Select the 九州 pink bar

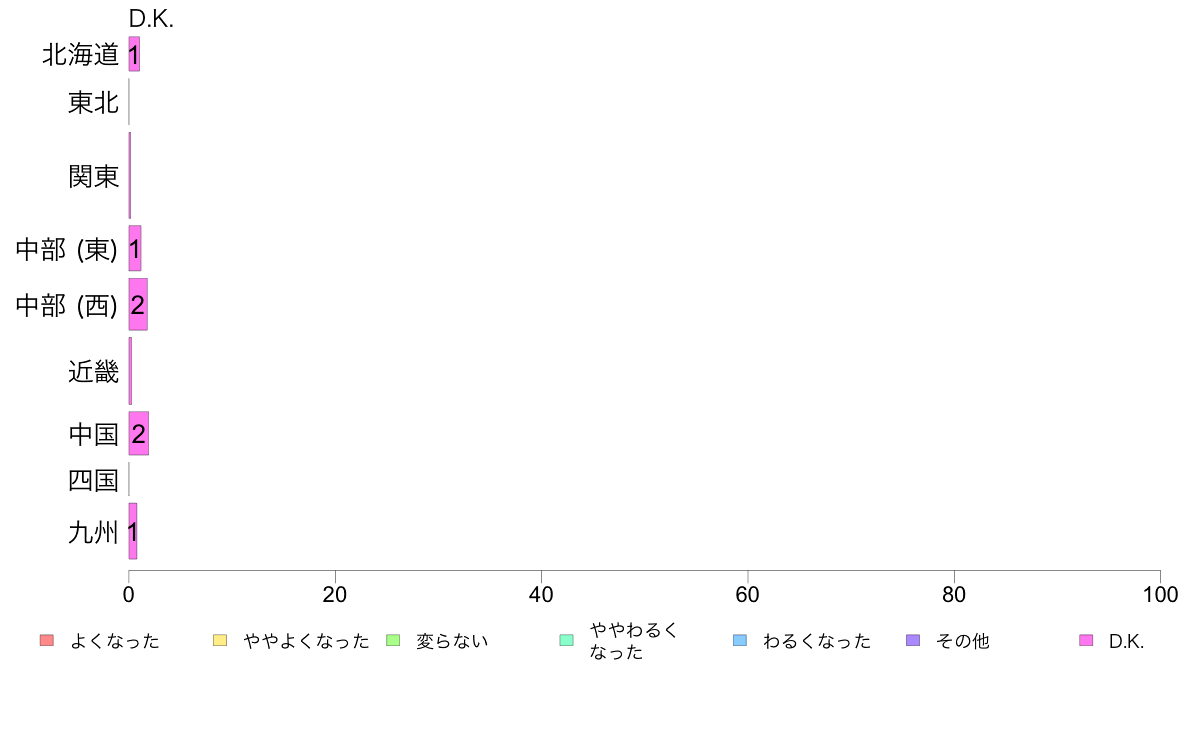click(x=133, y=531)
